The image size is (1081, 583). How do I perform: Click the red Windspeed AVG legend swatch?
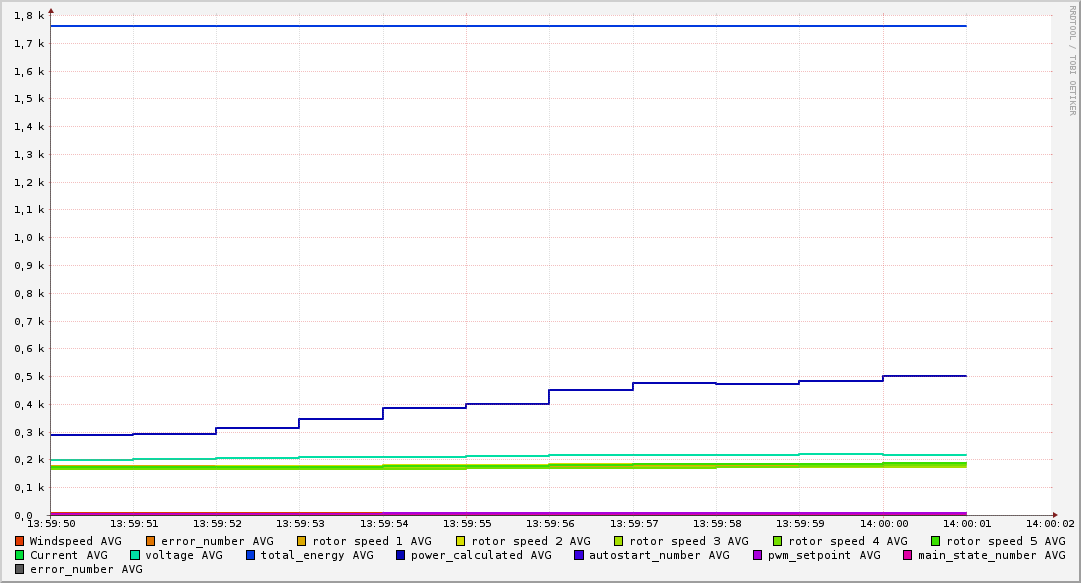pyautogui.click(x=20, y=541)
